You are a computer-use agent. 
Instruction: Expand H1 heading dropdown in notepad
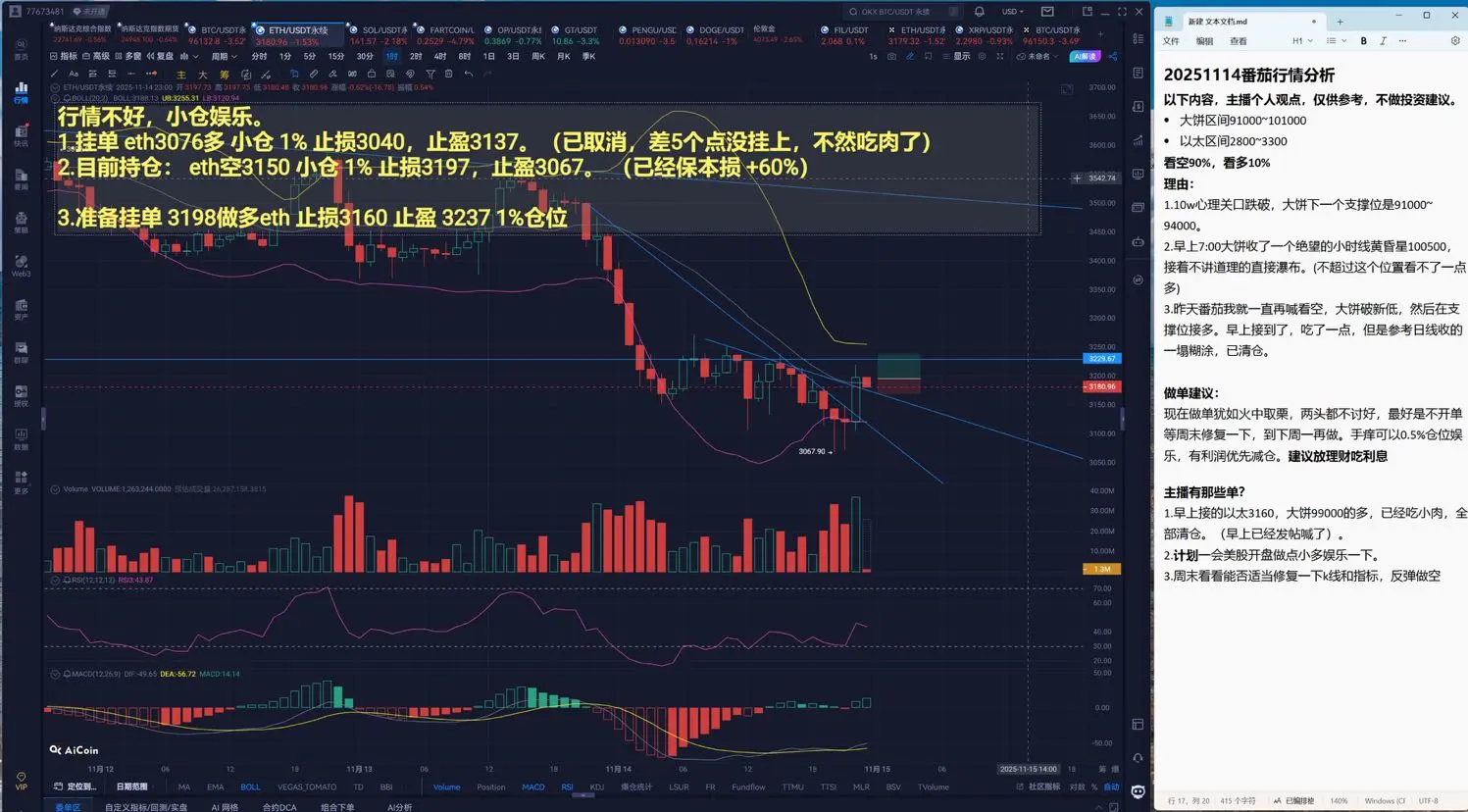tap(1301, 41)
